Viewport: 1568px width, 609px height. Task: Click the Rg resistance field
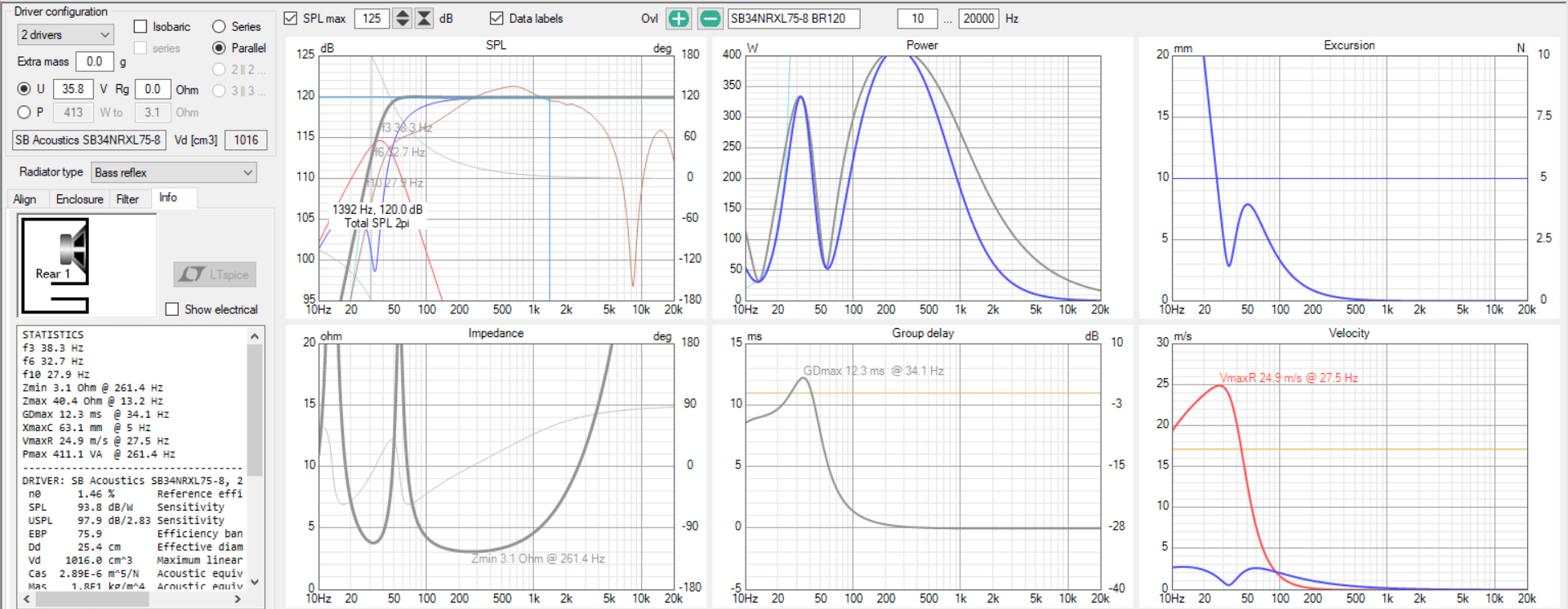pos(153,89)
